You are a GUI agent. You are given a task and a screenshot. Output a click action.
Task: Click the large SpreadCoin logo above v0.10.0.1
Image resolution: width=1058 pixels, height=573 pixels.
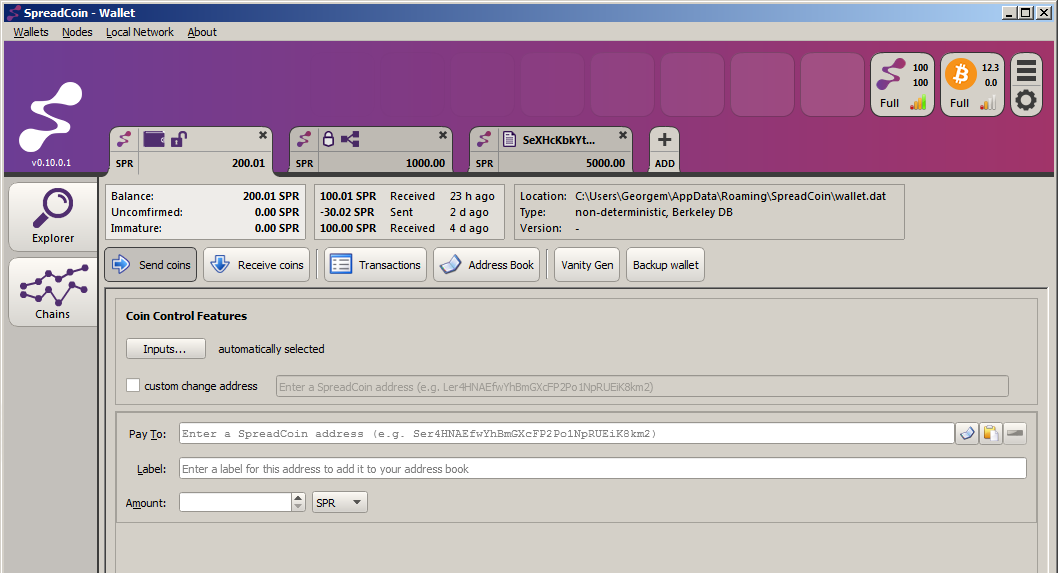click(51, 117)
